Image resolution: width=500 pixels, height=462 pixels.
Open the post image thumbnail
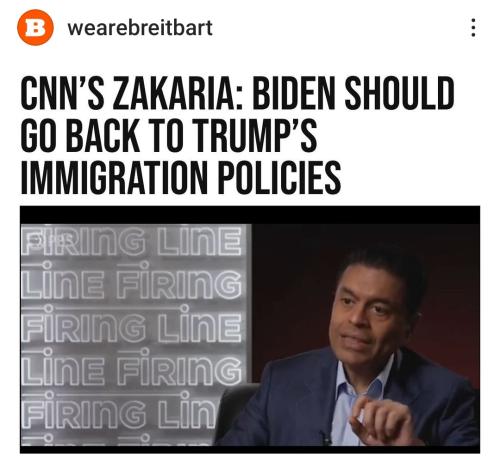(x=250, y=330)
